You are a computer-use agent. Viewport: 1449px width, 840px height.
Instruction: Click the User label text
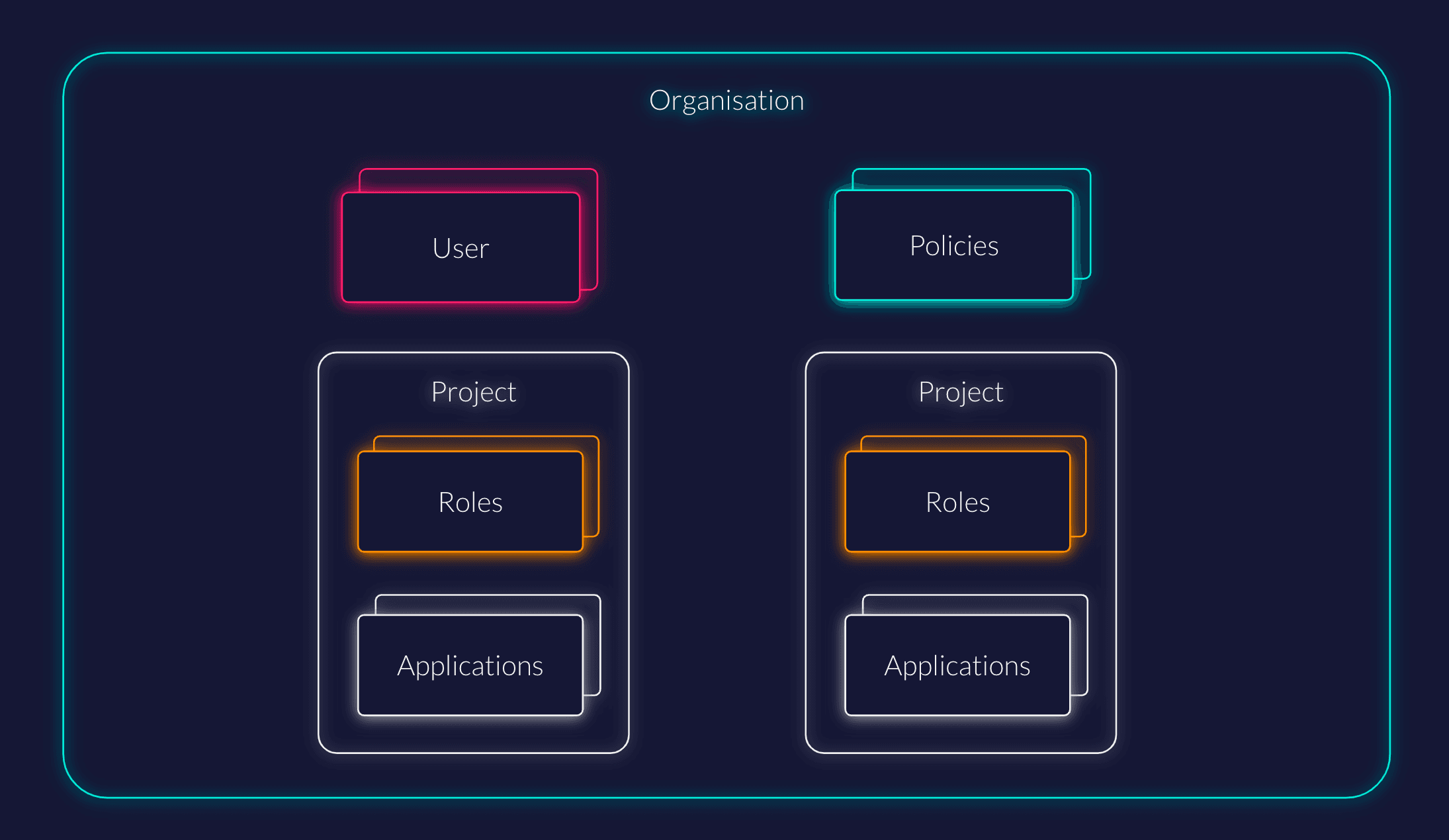460,248
